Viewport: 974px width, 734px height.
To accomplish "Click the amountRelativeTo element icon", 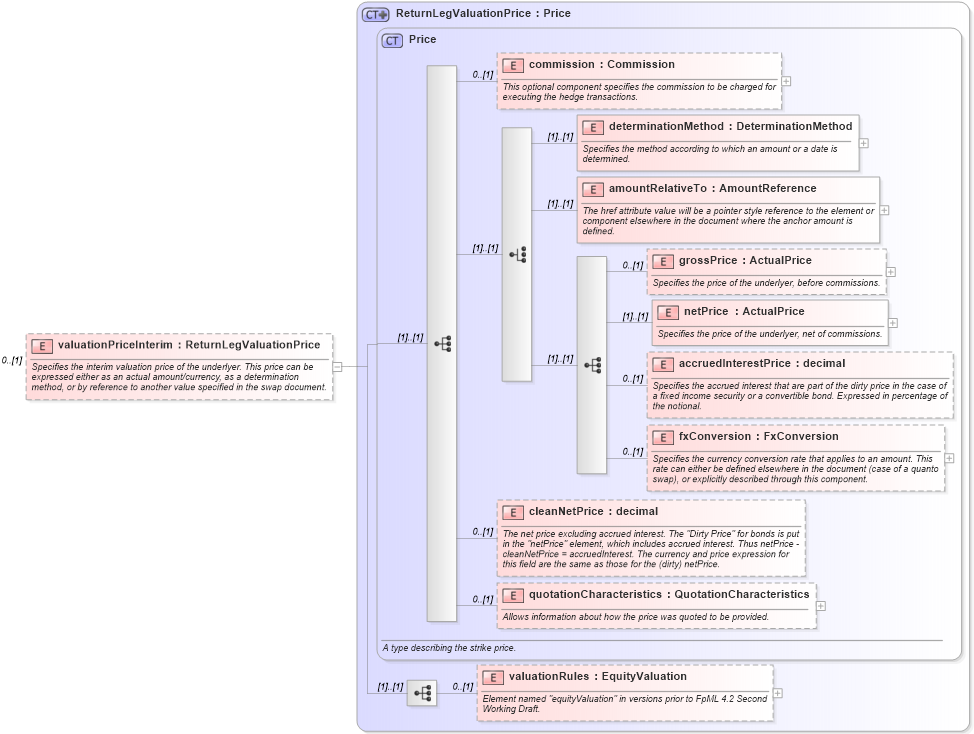I will click(x=593, y=188).
